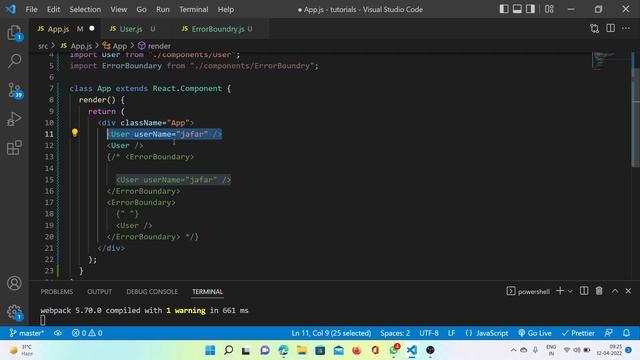640x360 pixels.
Task: Open the Terminal menu
Action: pos(193,9)
